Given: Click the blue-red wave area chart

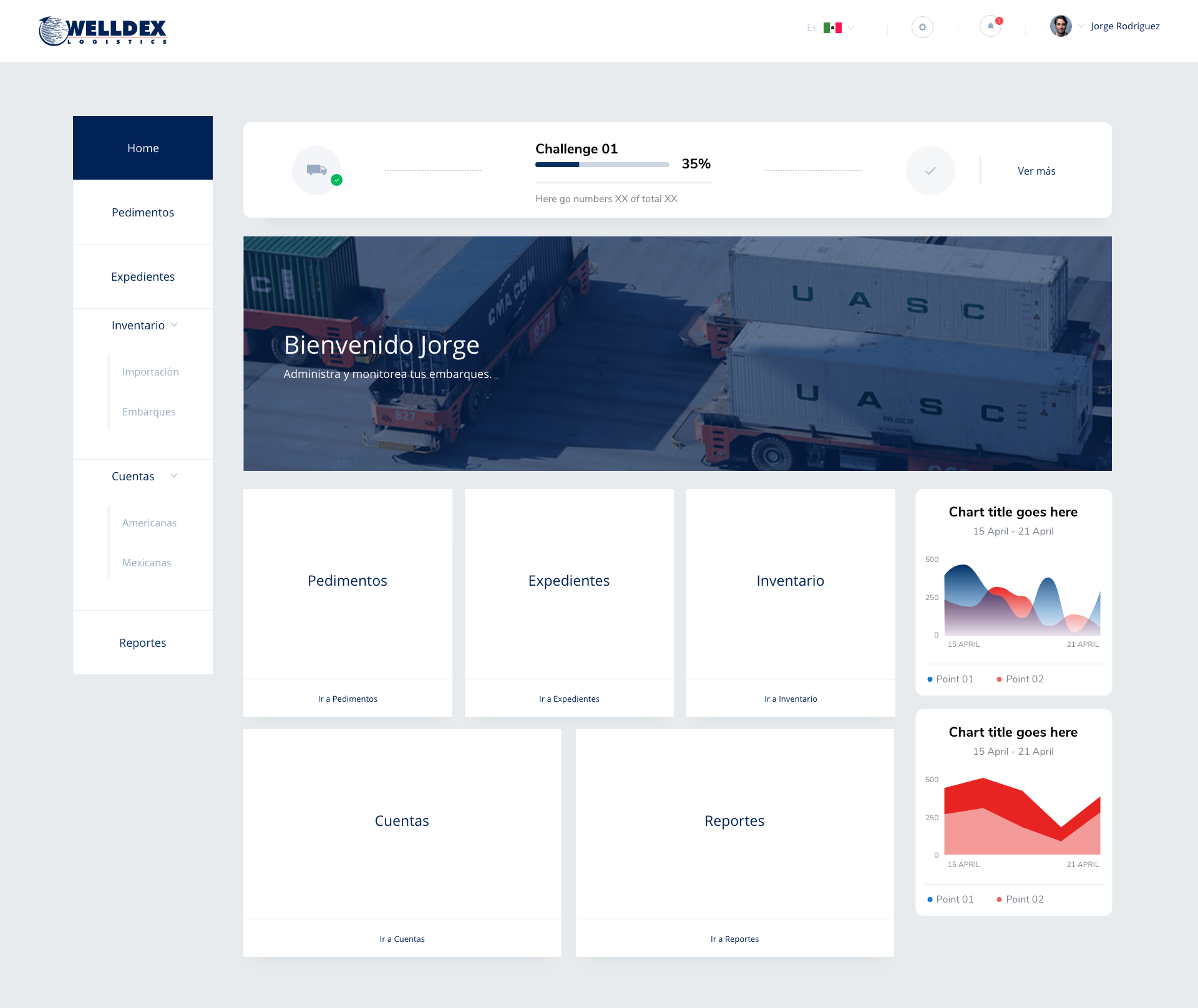Looking at the screenshot, I should 1022,599.
